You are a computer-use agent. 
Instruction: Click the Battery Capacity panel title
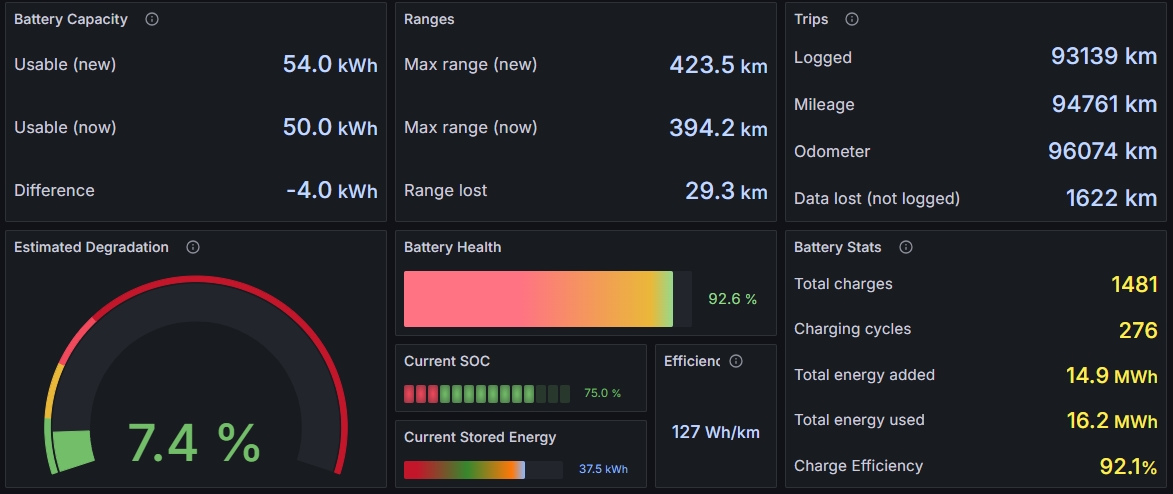coord(71,19)
